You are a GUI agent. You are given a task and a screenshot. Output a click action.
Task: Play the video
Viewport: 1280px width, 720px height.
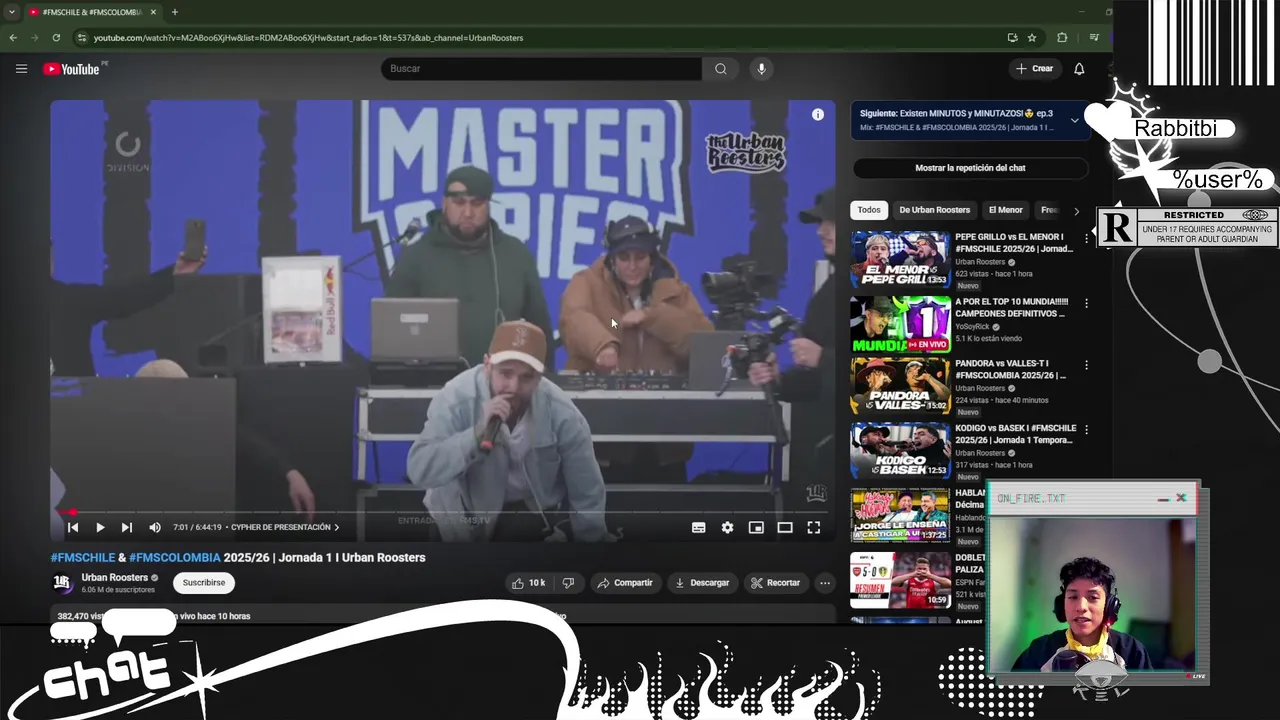tap(100, 527)
